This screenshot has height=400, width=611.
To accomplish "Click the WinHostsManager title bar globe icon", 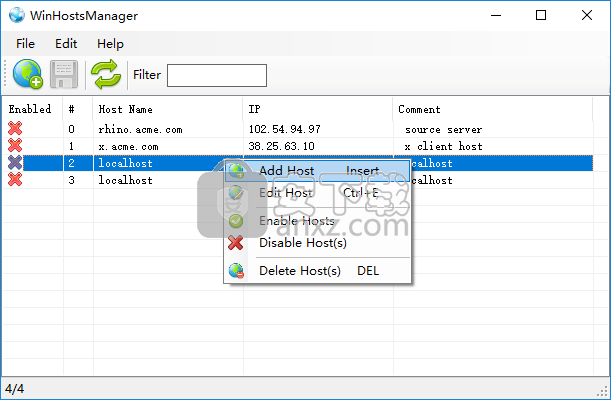I will tap(17, 15).
